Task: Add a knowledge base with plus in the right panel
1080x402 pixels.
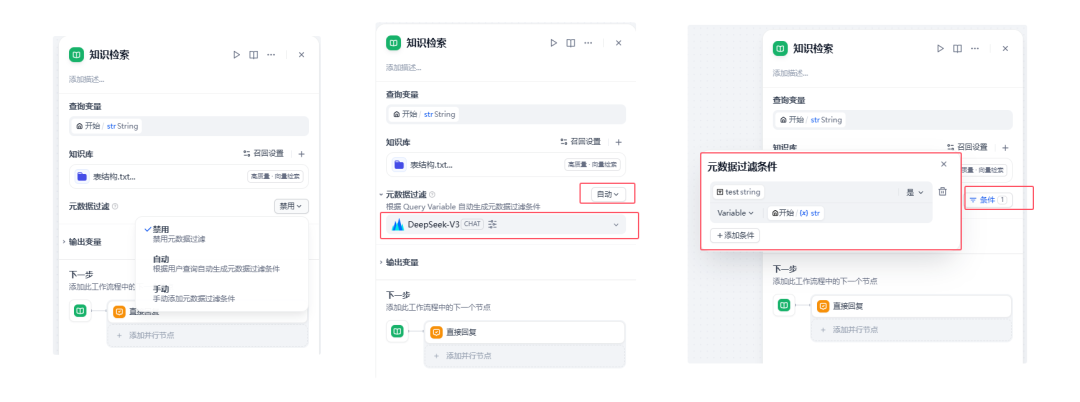Action: click(1006, 147)
